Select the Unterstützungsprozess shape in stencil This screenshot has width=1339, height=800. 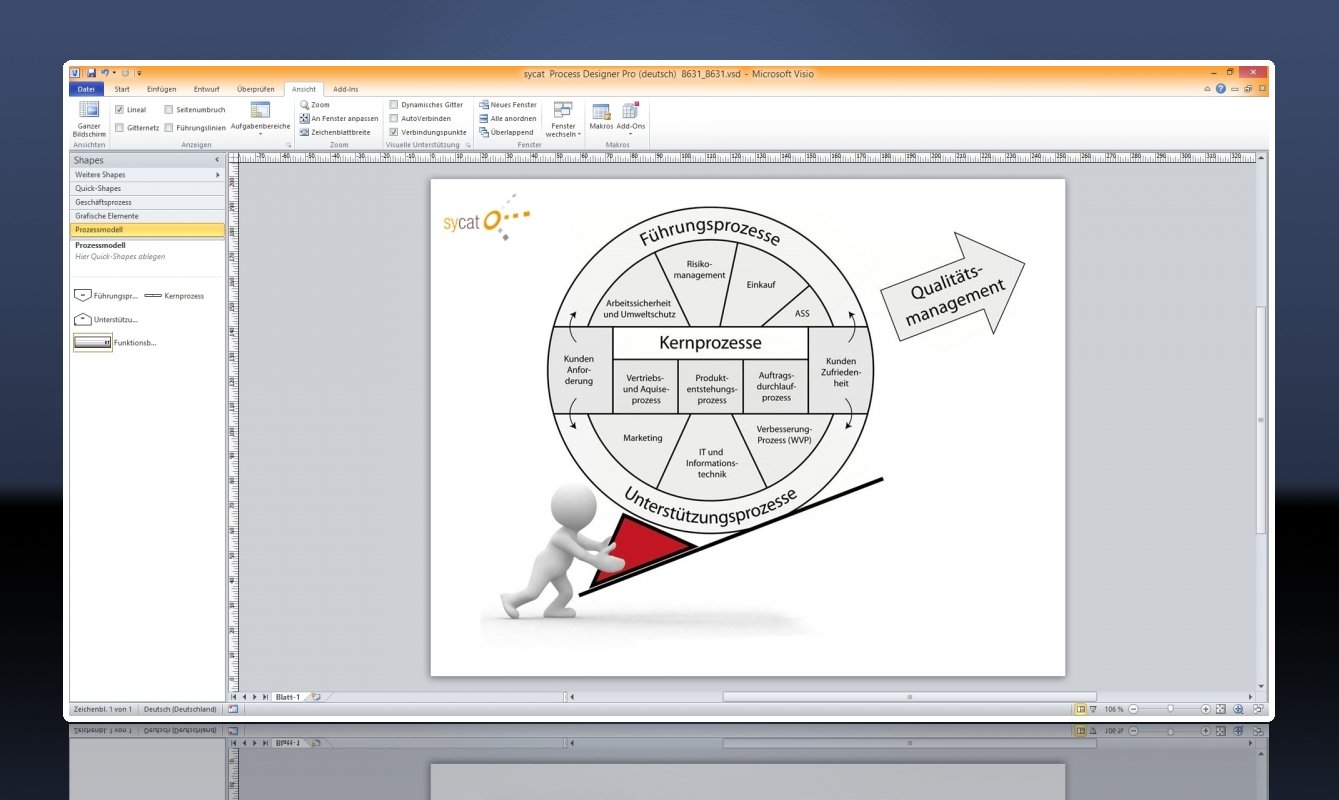pos(106,320)
